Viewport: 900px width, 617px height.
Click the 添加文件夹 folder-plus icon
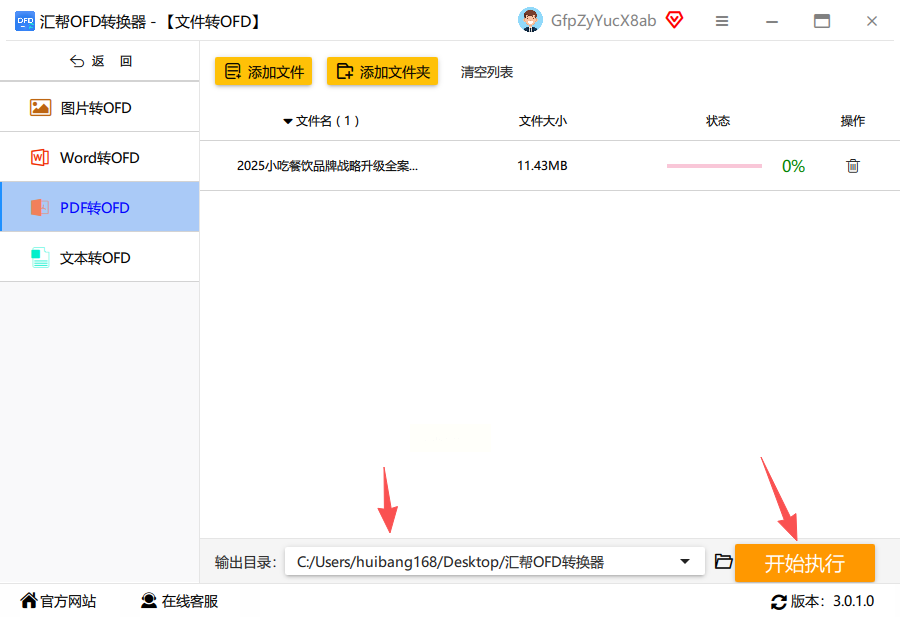(345, 71)
